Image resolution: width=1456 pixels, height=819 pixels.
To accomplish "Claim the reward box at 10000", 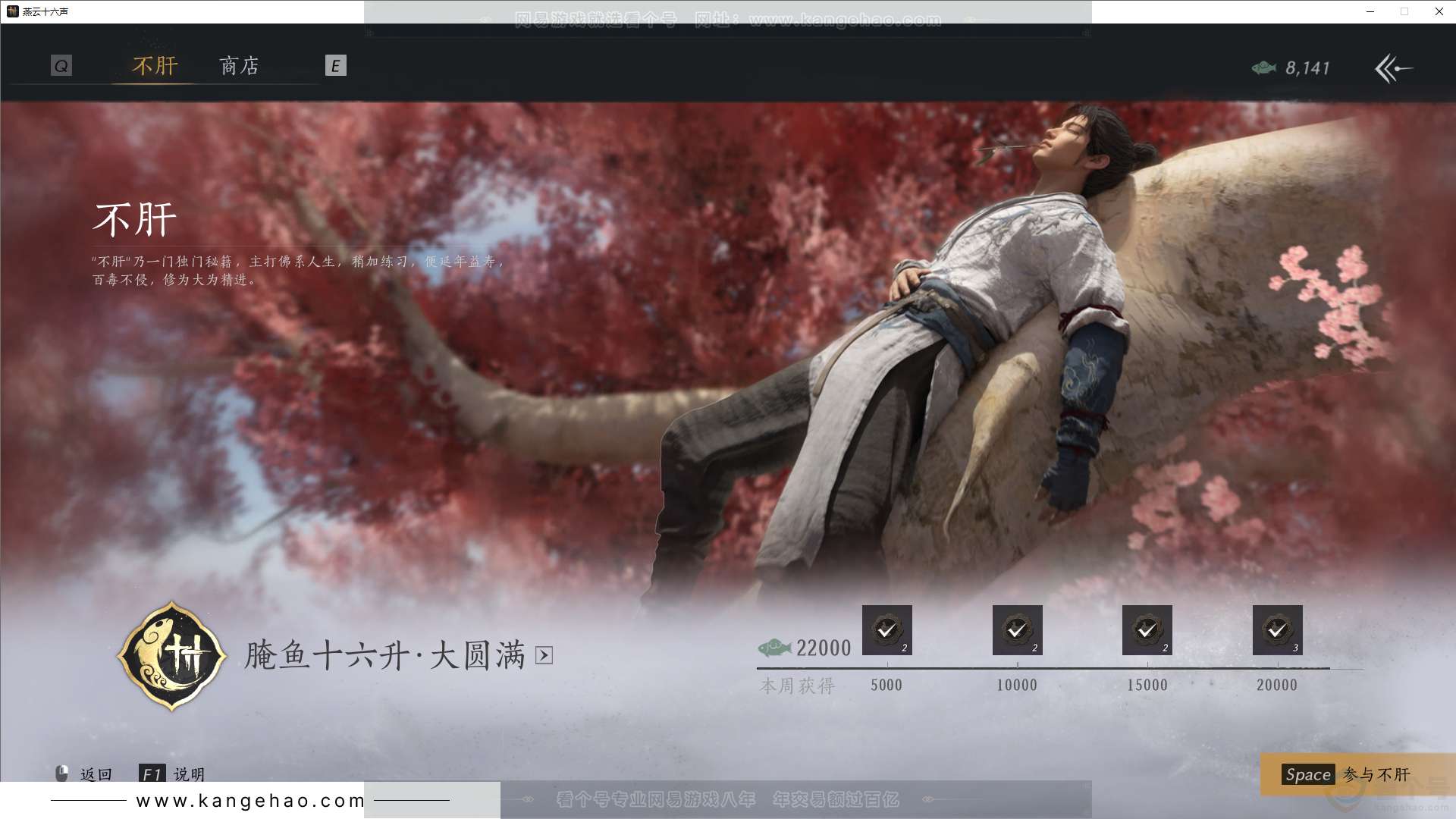I will (x=1017, y=630).
